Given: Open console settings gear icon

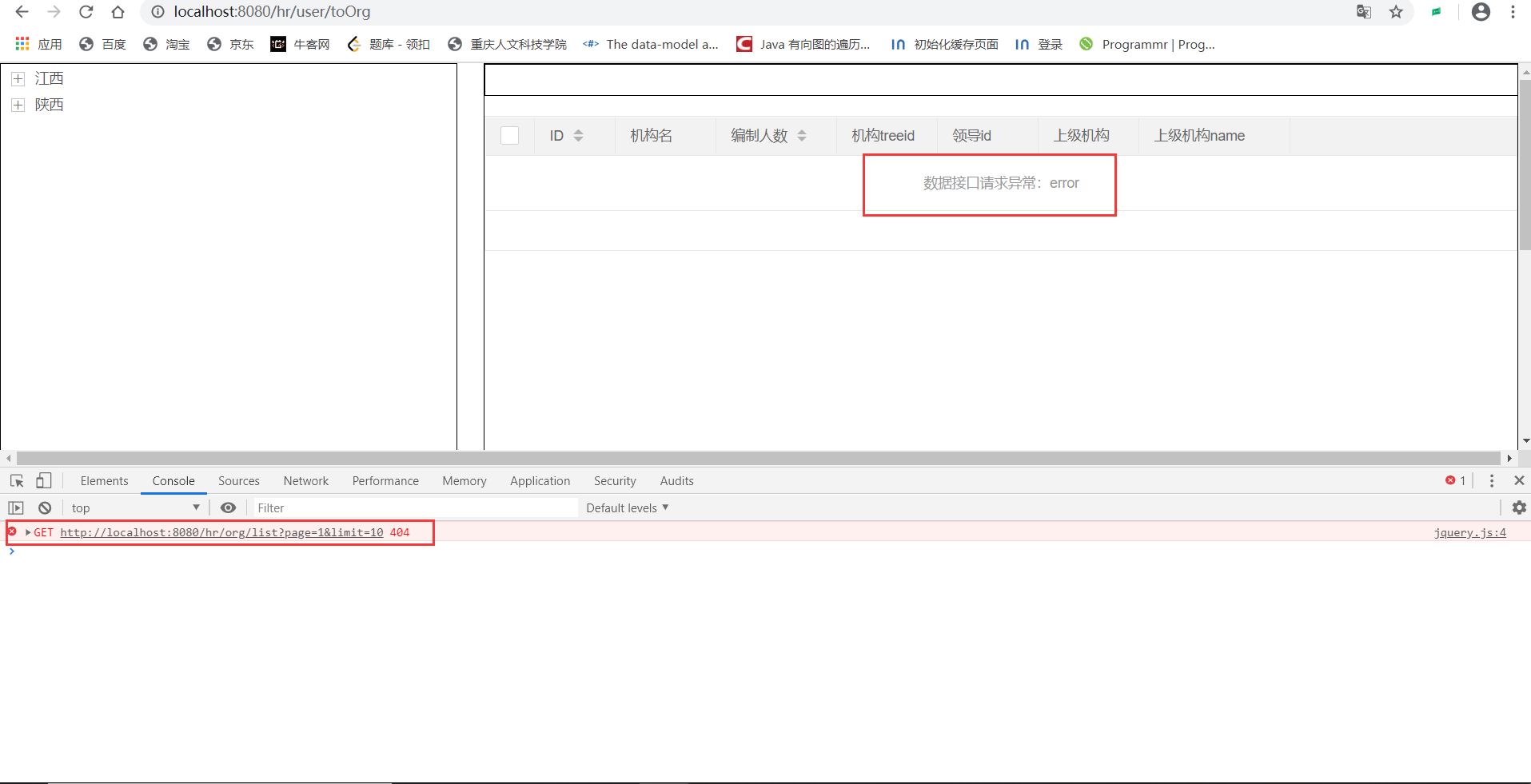Looking at the screenshot, I should point(1519,507).
